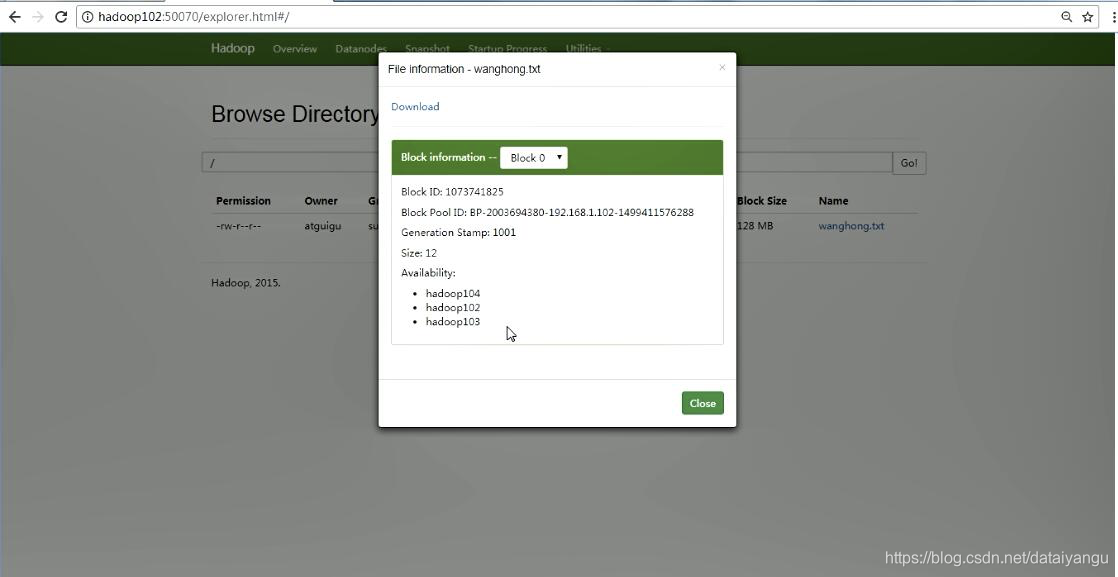Open wanghong.txt file link in table
Screen dimensions: 1118x577
point(851,226)
